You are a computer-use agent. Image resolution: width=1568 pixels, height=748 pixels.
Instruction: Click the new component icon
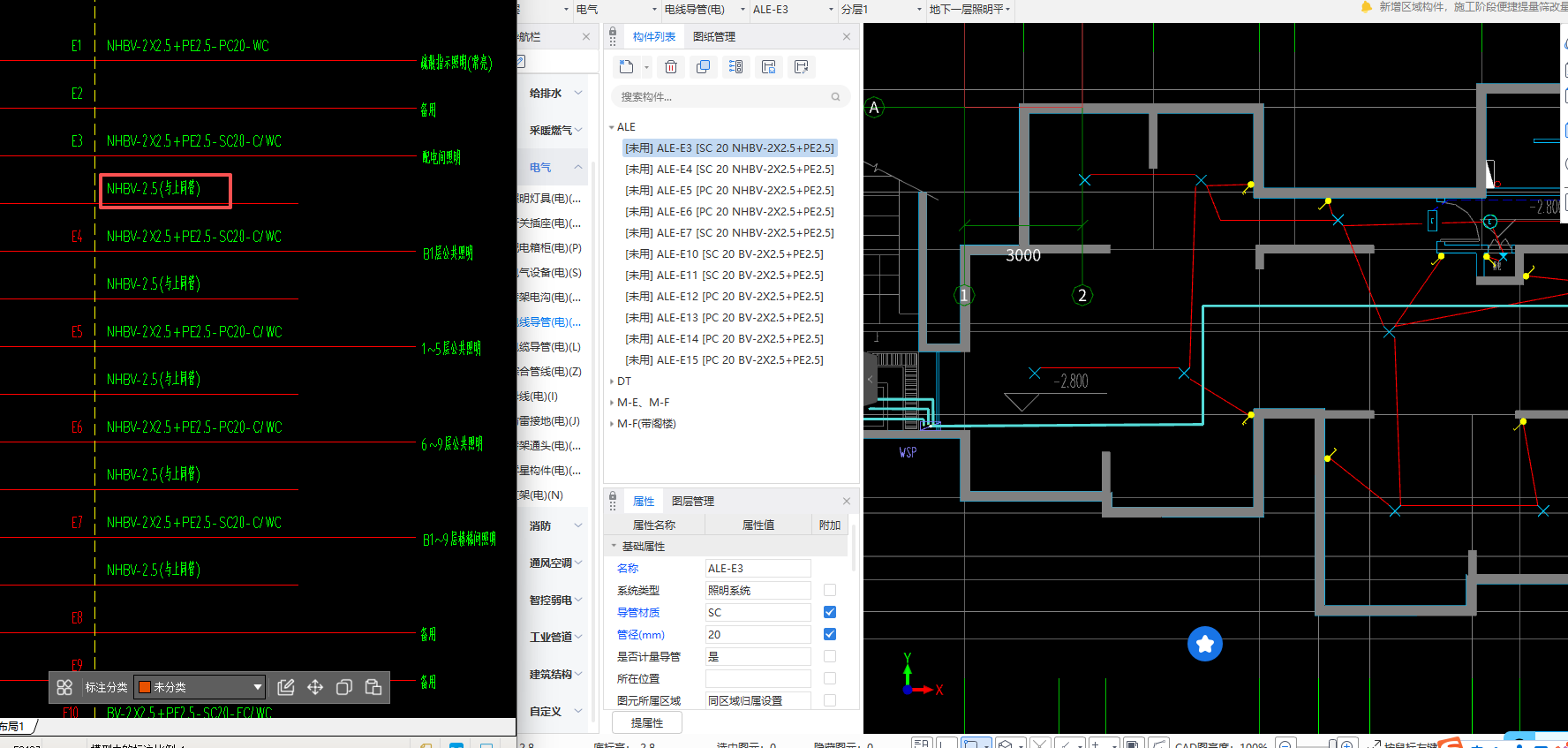626,67
